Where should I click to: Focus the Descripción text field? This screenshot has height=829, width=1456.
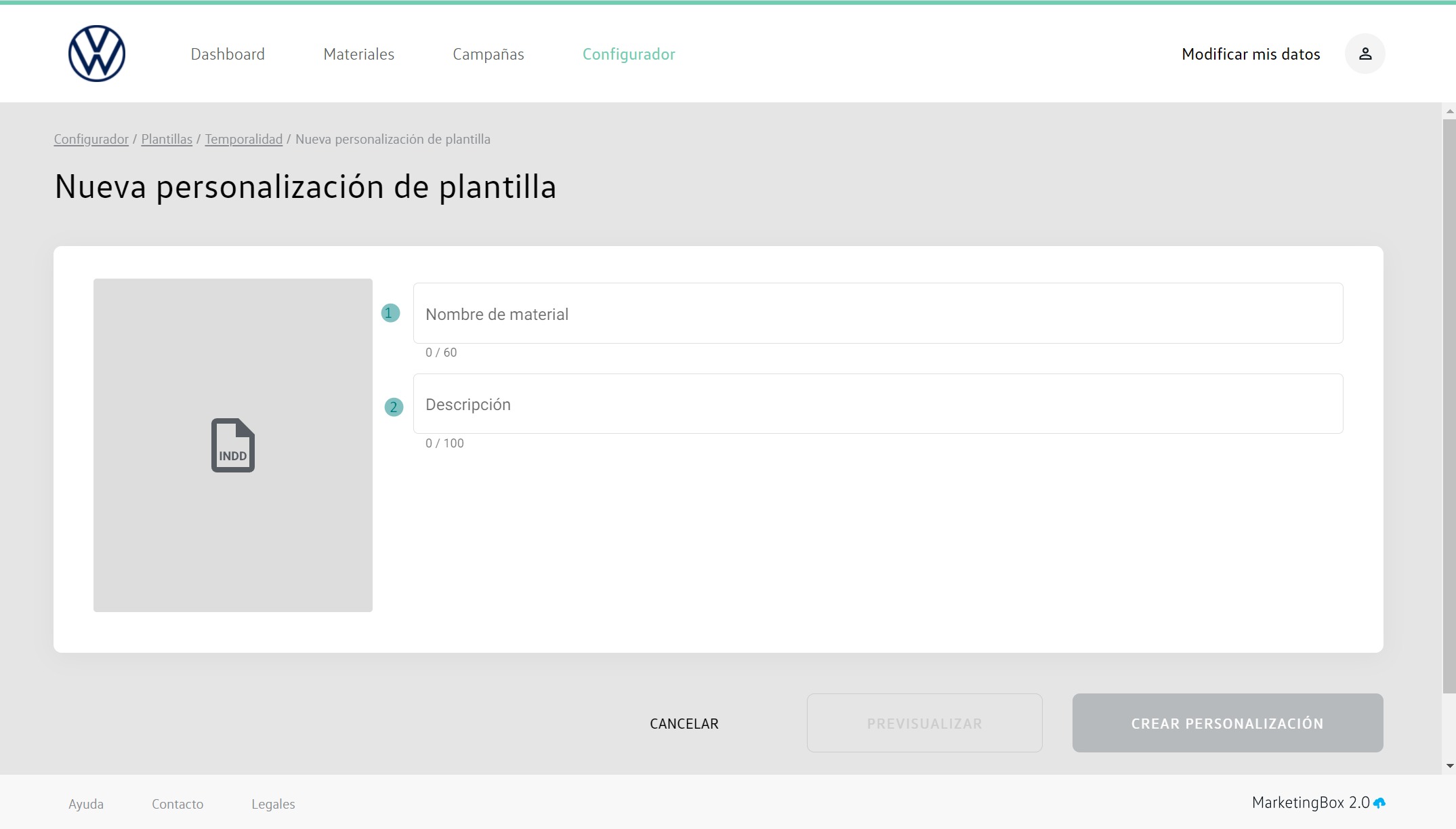877,404
